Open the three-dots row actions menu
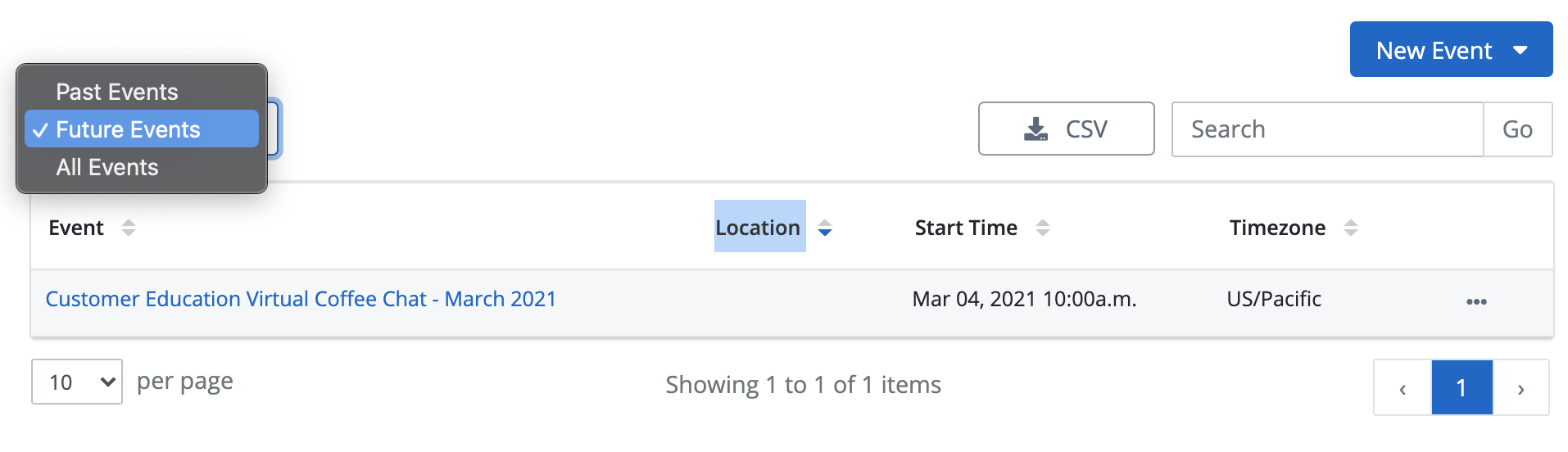Screen dimensions: 1568x452 pos(1476,301)
